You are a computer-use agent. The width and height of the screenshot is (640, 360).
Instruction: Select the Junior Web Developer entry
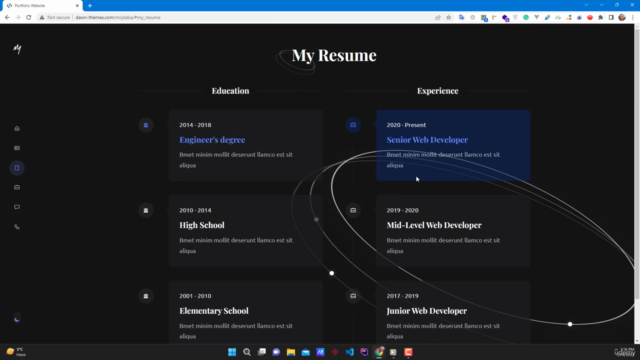point(453,312)
